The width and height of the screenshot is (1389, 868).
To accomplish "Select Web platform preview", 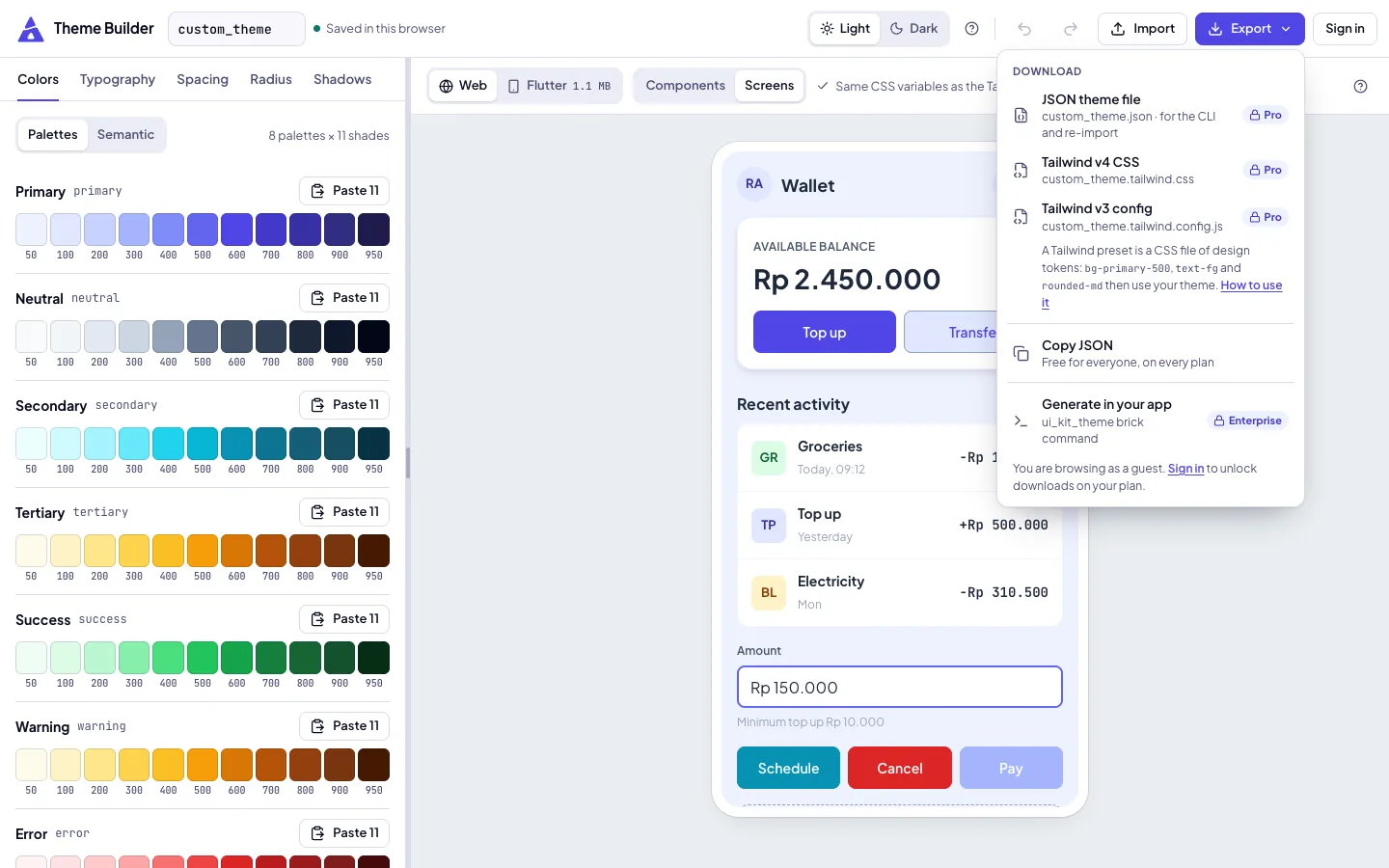I will click(x=463, y=86).
